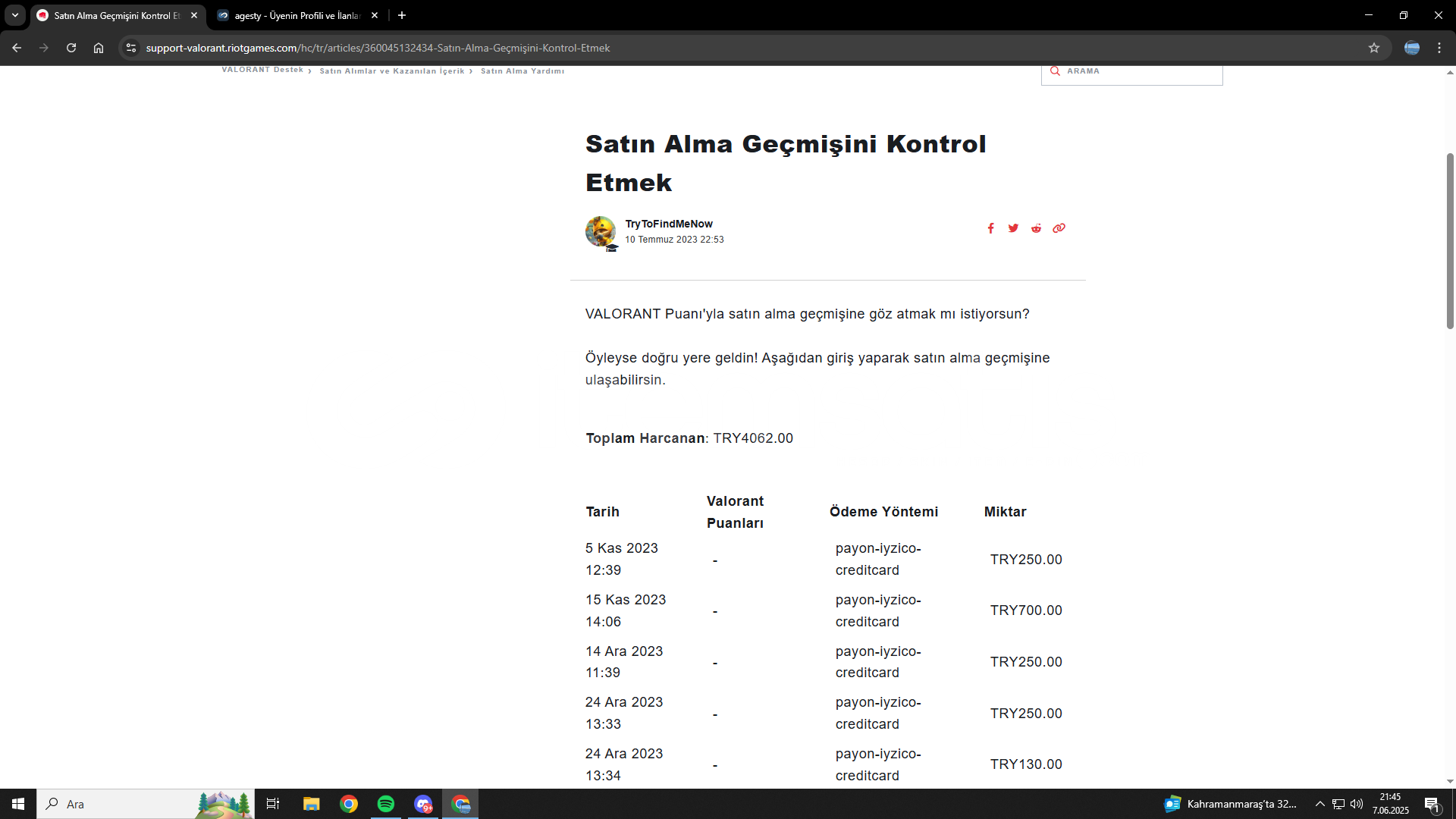Show hidden tray icons chevron
The height and width of the screenshot is (819, 1456).
pos(1319,804)
